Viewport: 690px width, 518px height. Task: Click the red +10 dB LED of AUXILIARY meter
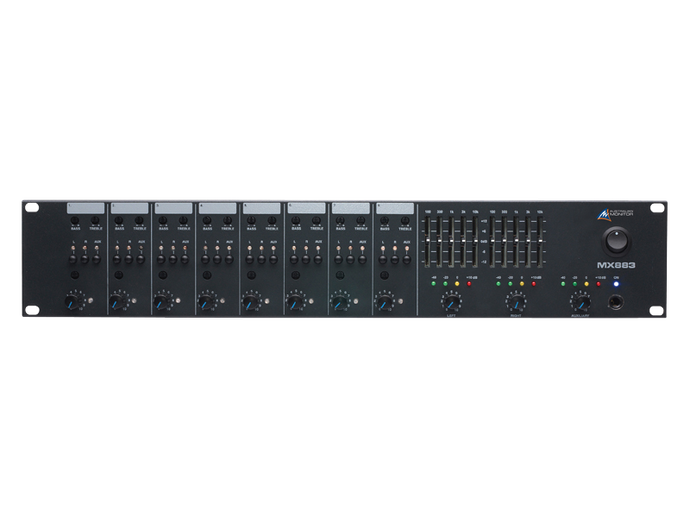(x=598, y=284)
